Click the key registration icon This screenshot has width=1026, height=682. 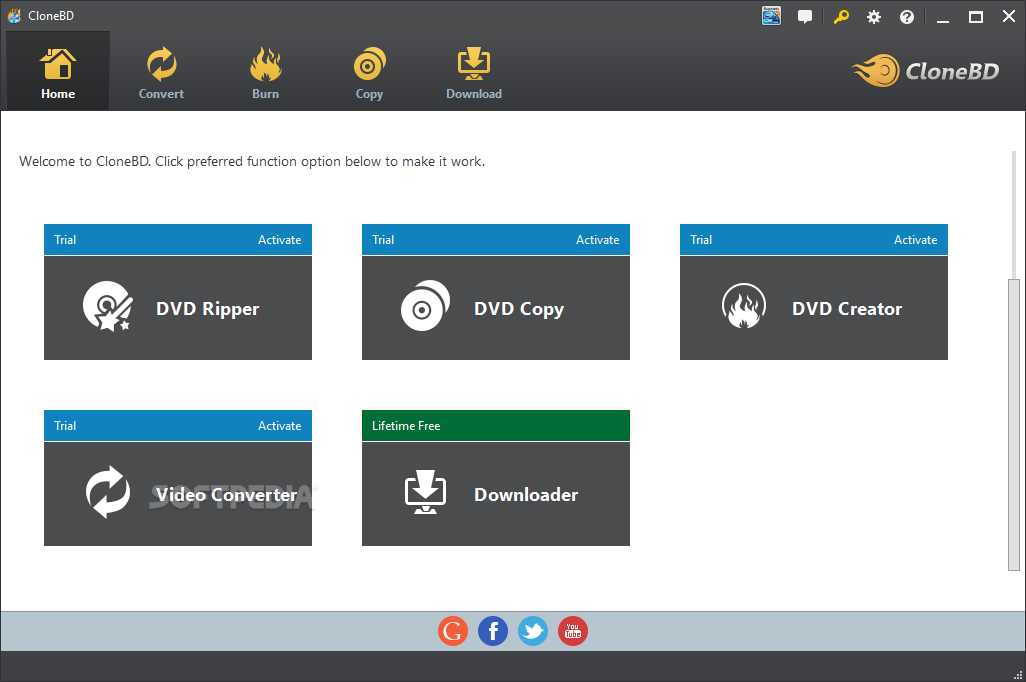(x=841, y=16)
